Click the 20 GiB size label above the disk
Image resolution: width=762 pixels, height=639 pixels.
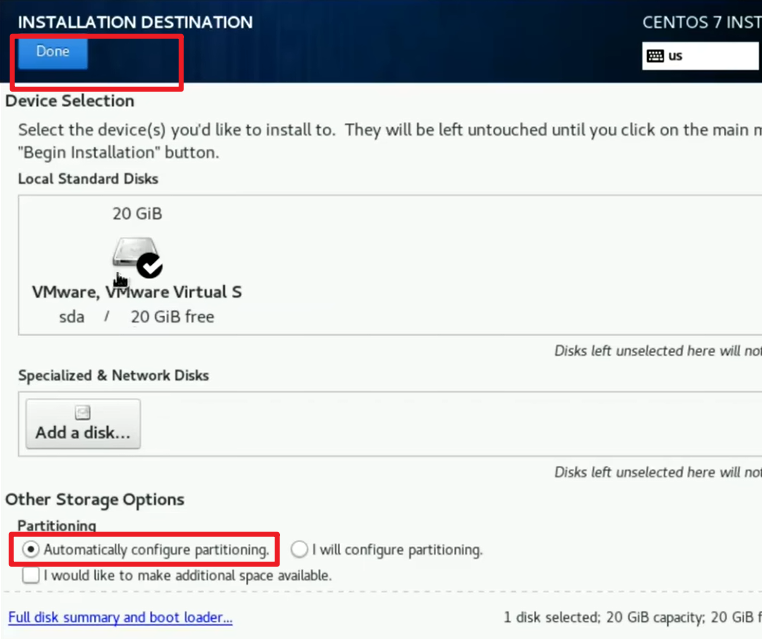137,213
